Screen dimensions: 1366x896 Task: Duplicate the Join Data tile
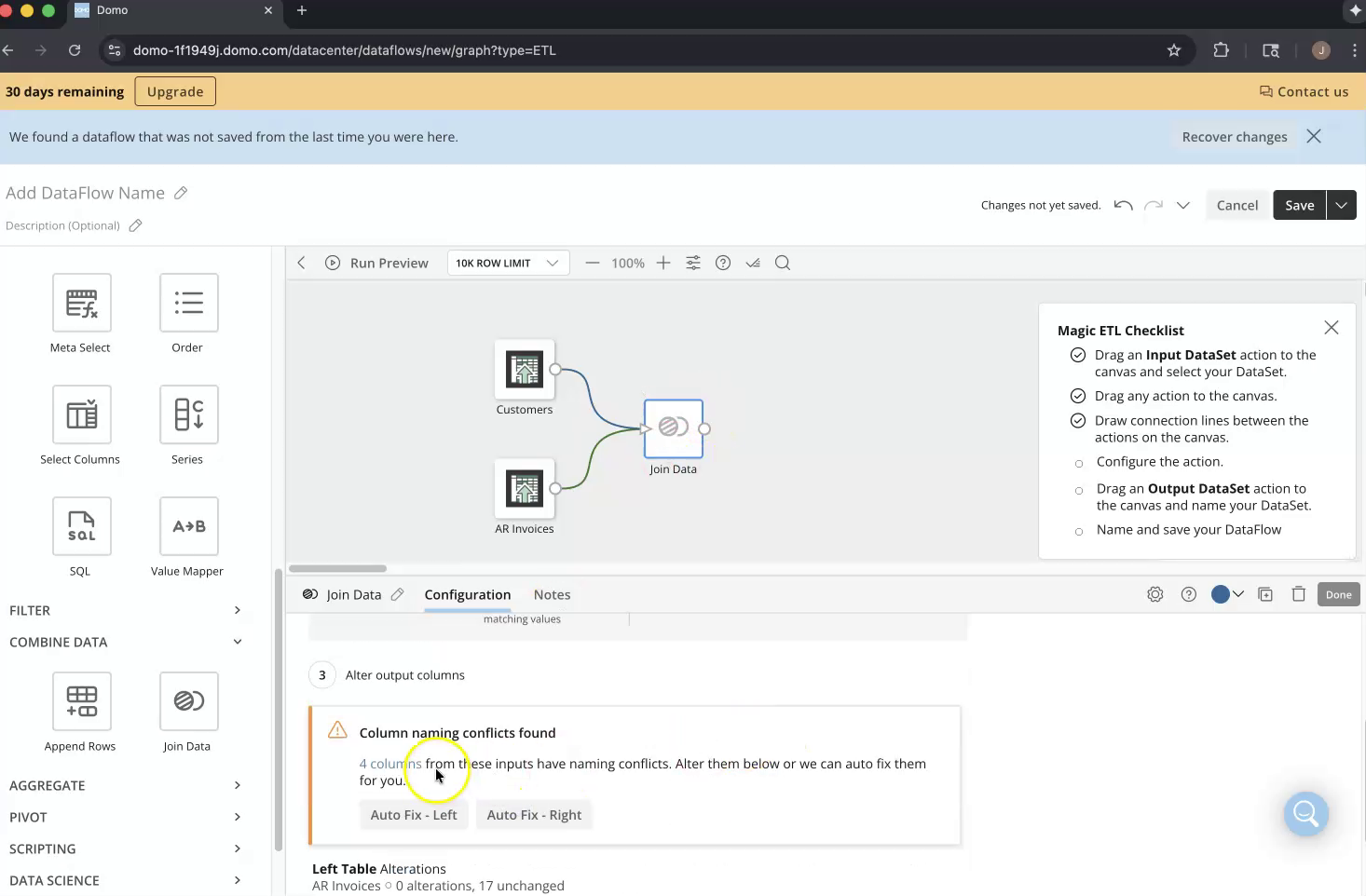click(1265, 594)
